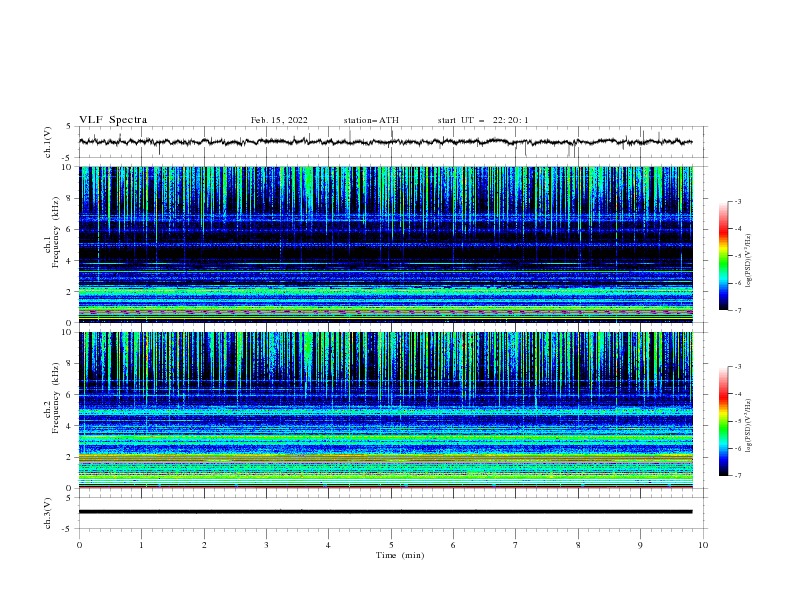Image resolution: width=792 pixels, height=612 pixels.
Task: Click the ch.1 frequency axis "2" tick label
Action: 69,292
